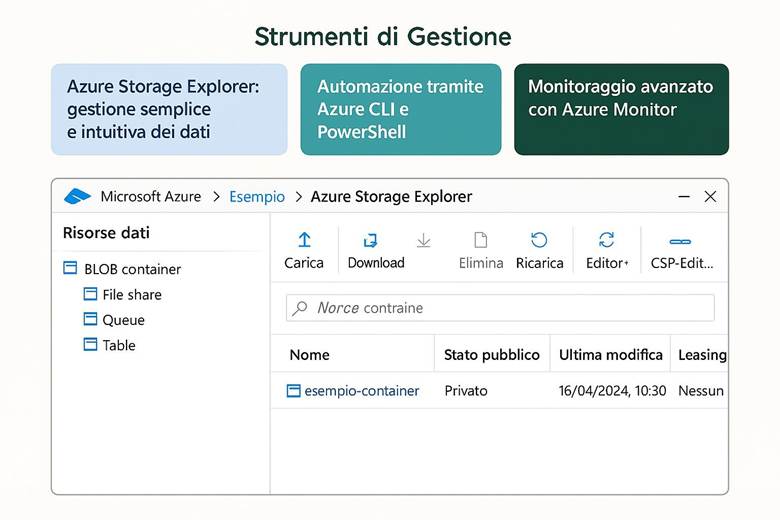Click the Privato cell
Image resolution: width=780 pixels, height=520 pixels.
pos(466,391)
